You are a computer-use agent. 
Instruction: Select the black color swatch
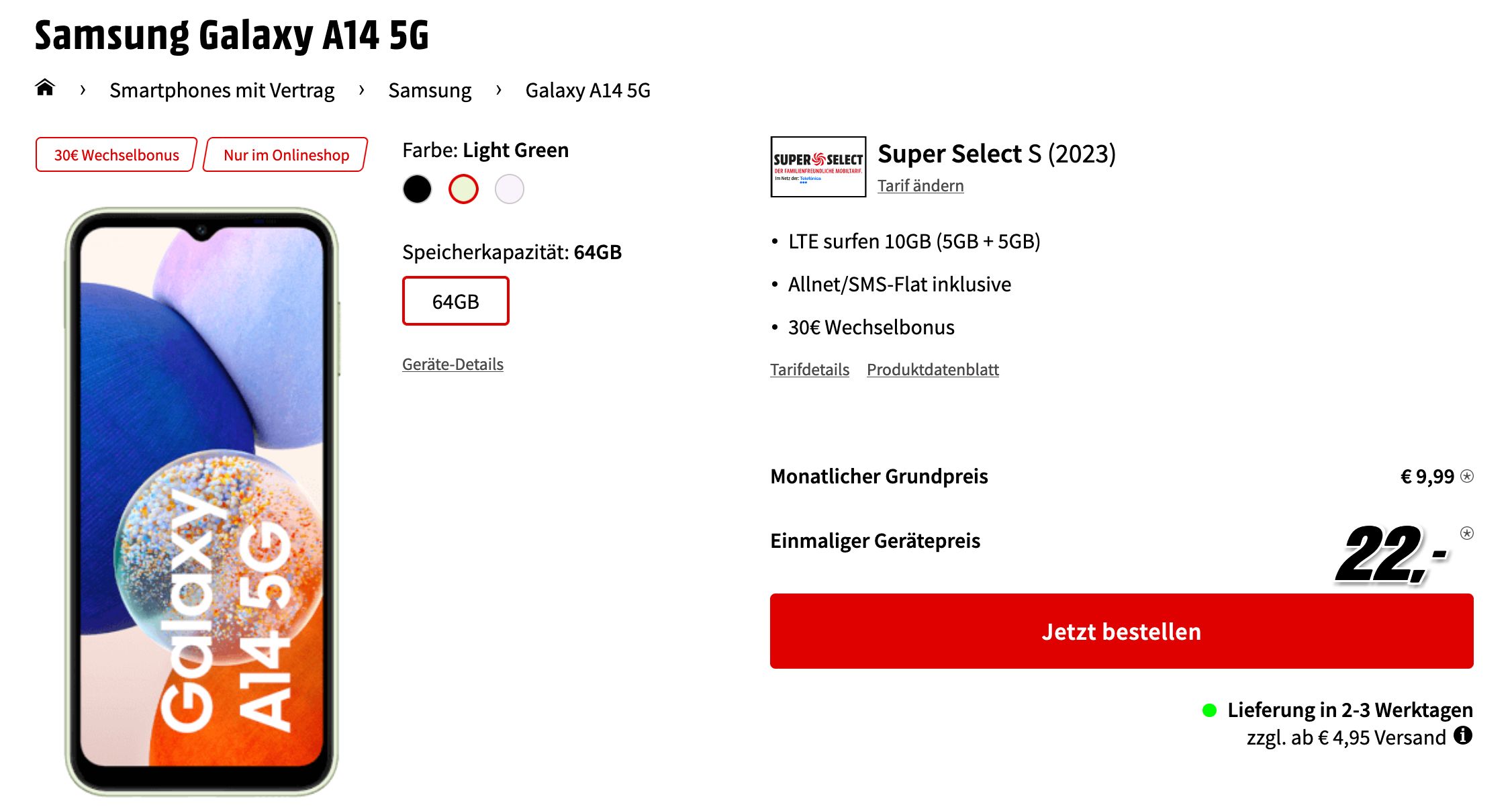[417, 189]
